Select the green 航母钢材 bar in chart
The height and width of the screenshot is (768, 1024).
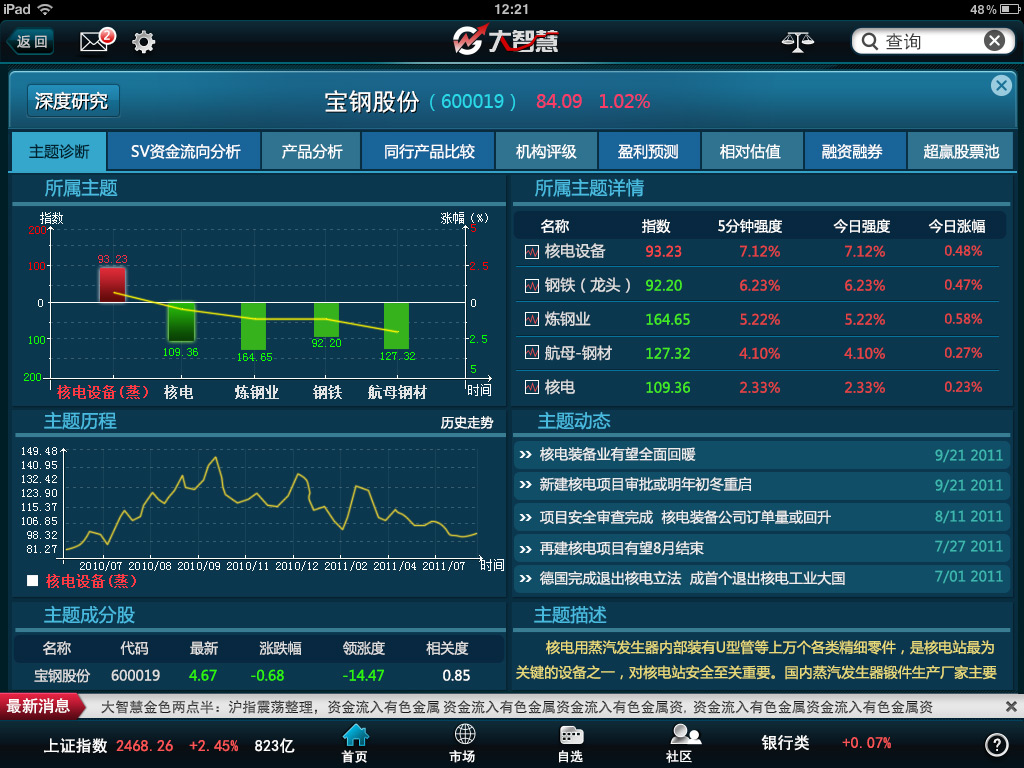click(396, 326)
